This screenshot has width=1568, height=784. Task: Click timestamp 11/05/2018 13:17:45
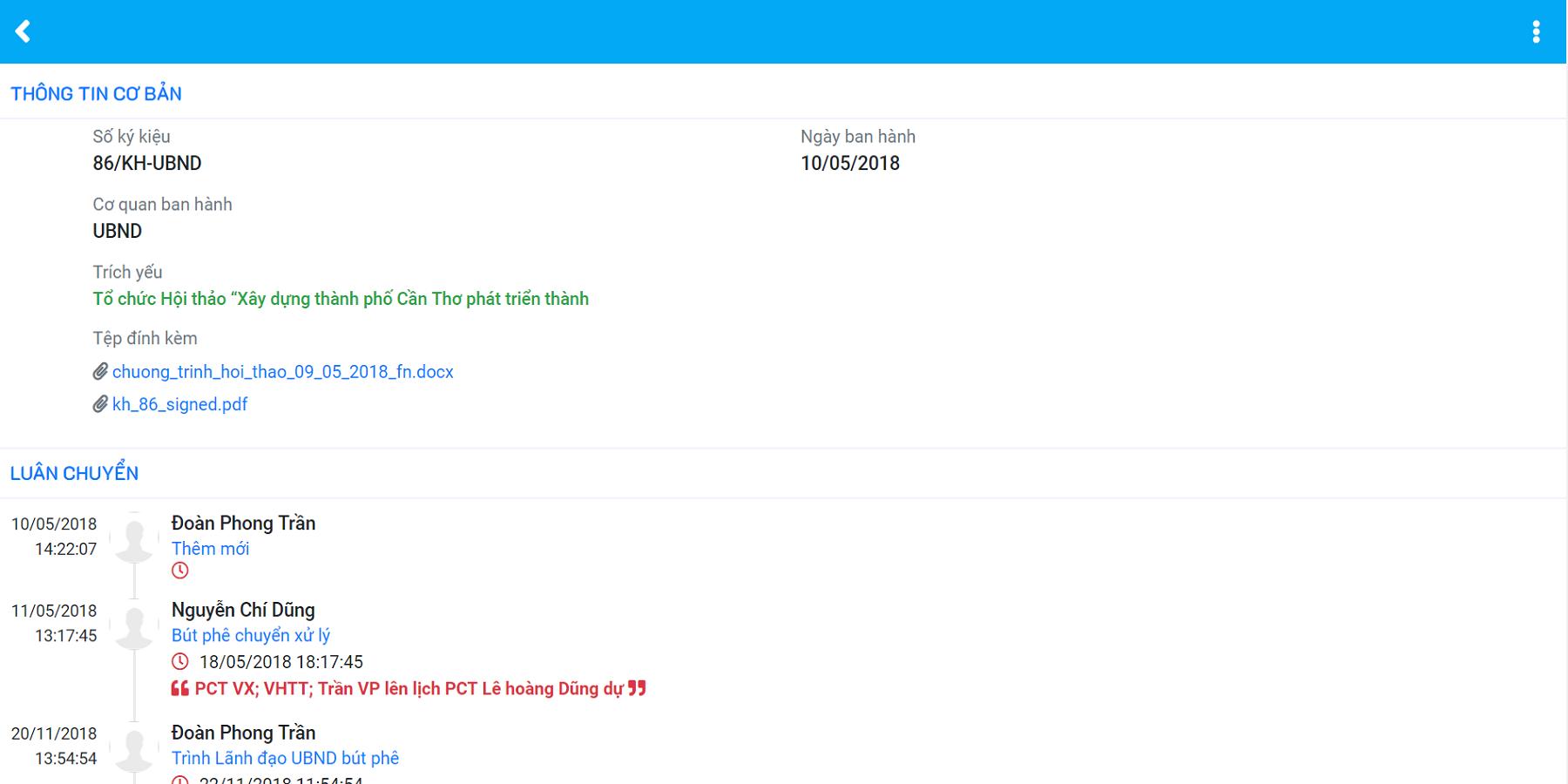54,623
